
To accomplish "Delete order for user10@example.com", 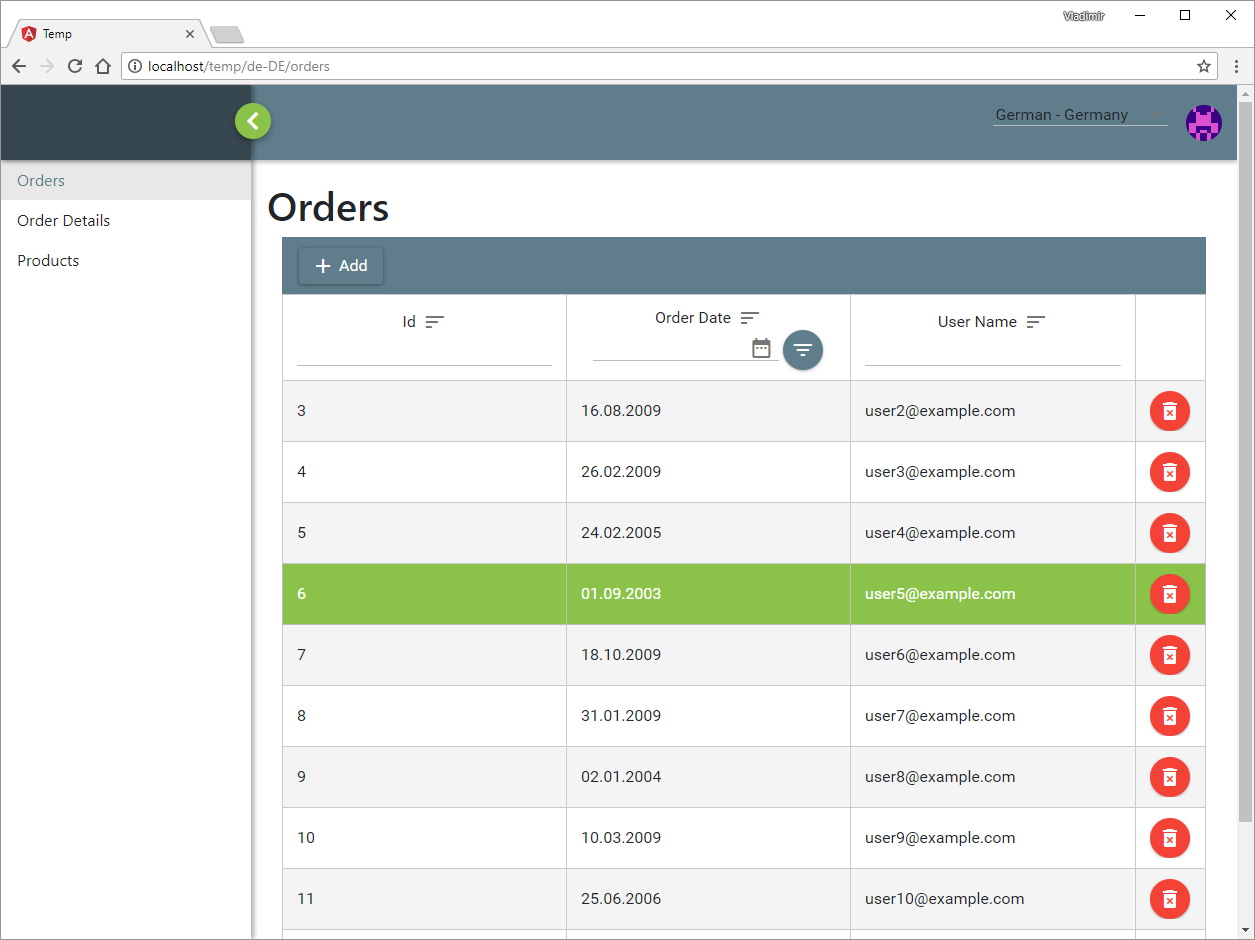I will tap(1169, 899).
